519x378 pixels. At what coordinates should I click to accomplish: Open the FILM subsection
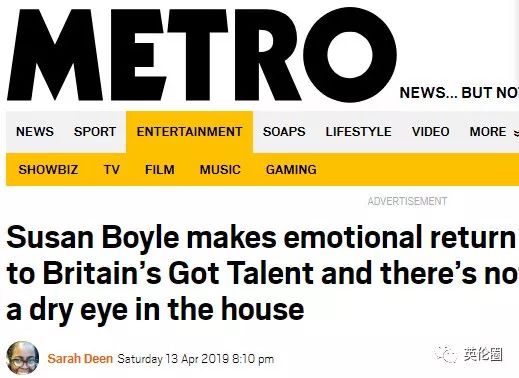160,170
